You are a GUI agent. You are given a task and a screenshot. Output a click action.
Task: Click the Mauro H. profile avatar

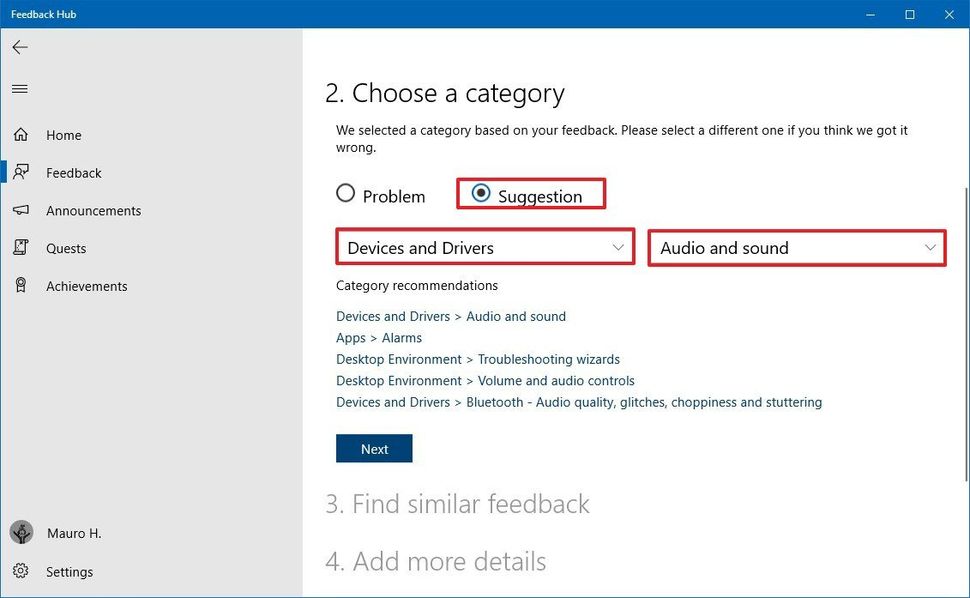(x=21, y=532)
